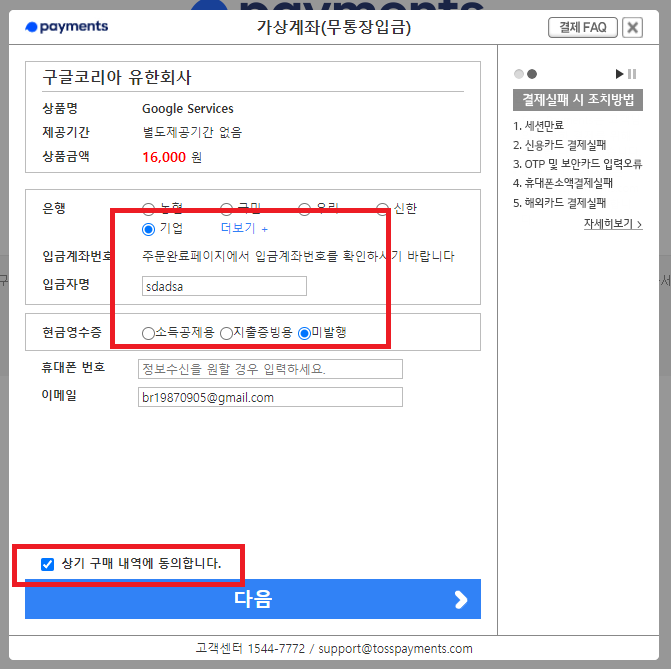Click the support@tosspayments.com email text

coord(395,649)
